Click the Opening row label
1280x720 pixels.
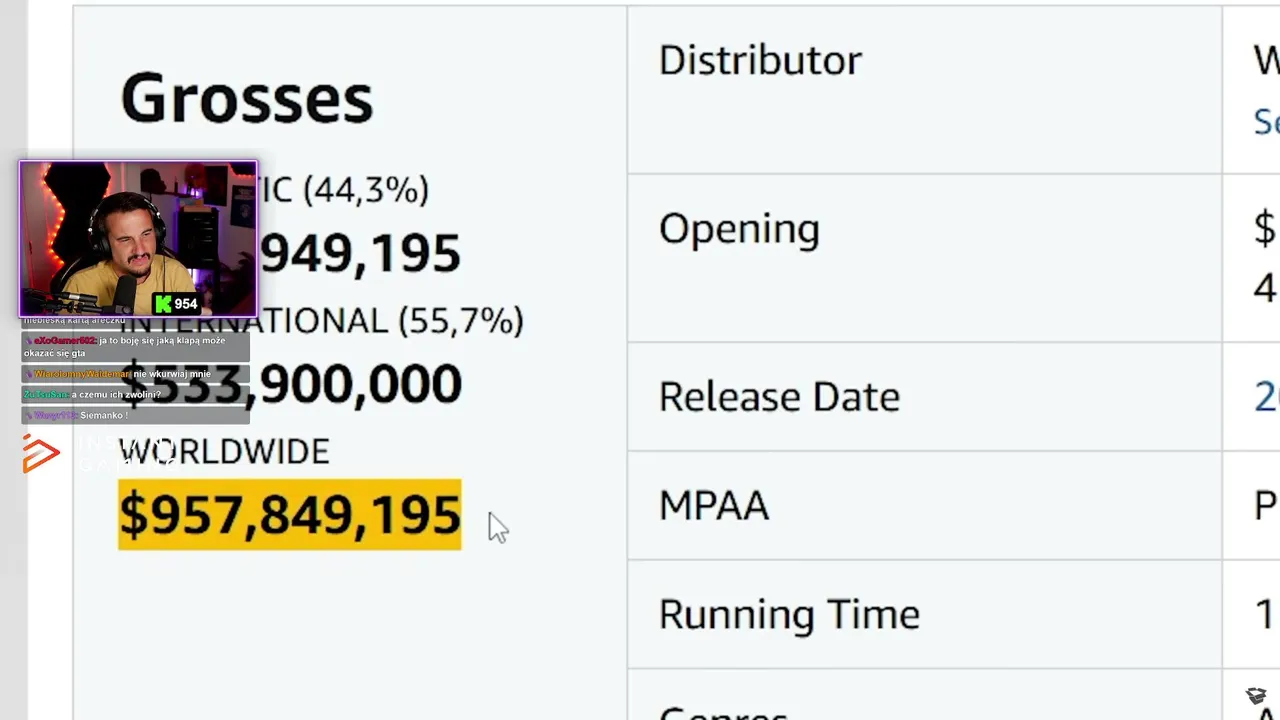(x=739, y=229)
